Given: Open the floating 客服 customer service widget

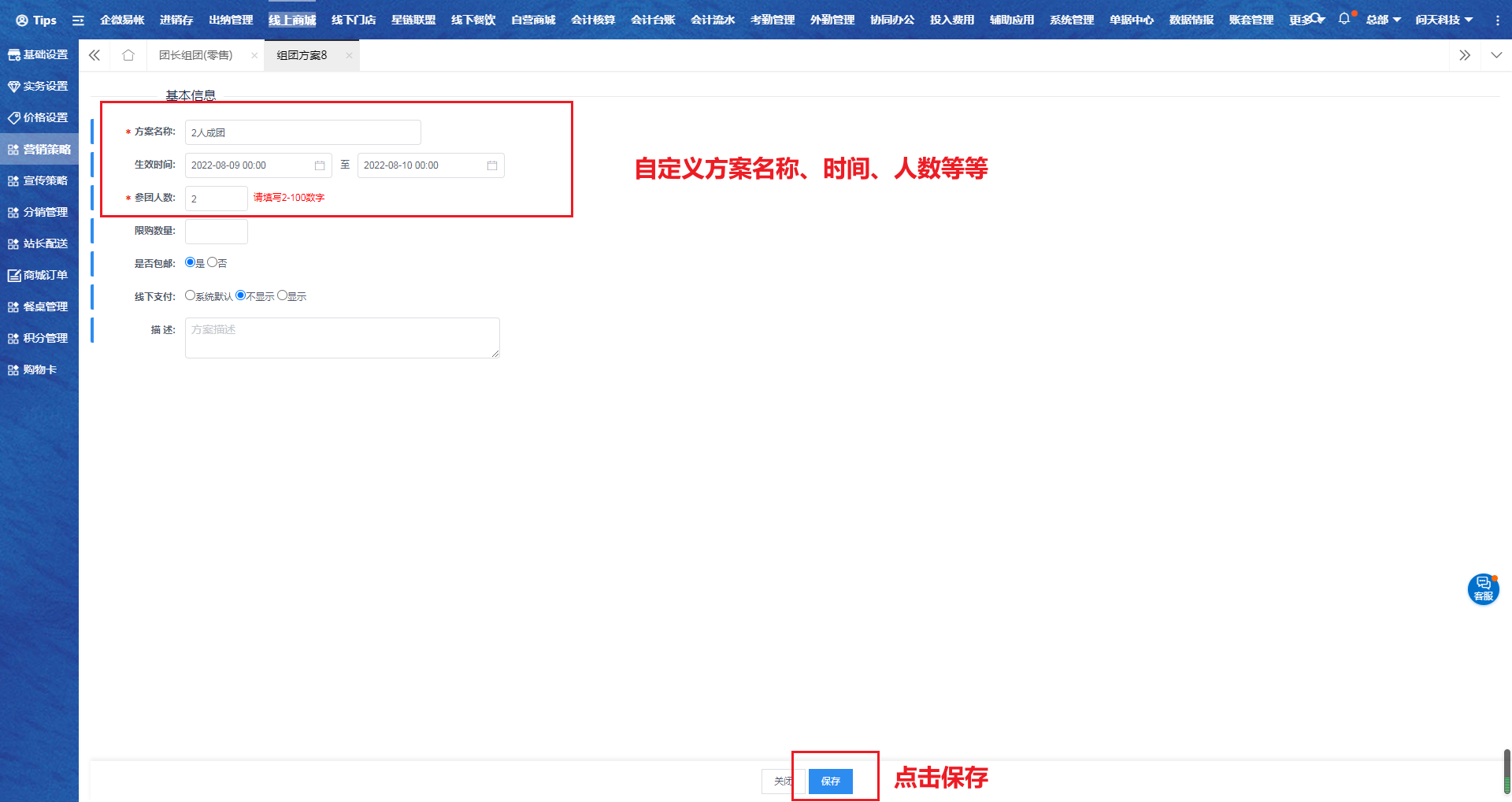Looking at the screenshot, I should point(1484,589).
